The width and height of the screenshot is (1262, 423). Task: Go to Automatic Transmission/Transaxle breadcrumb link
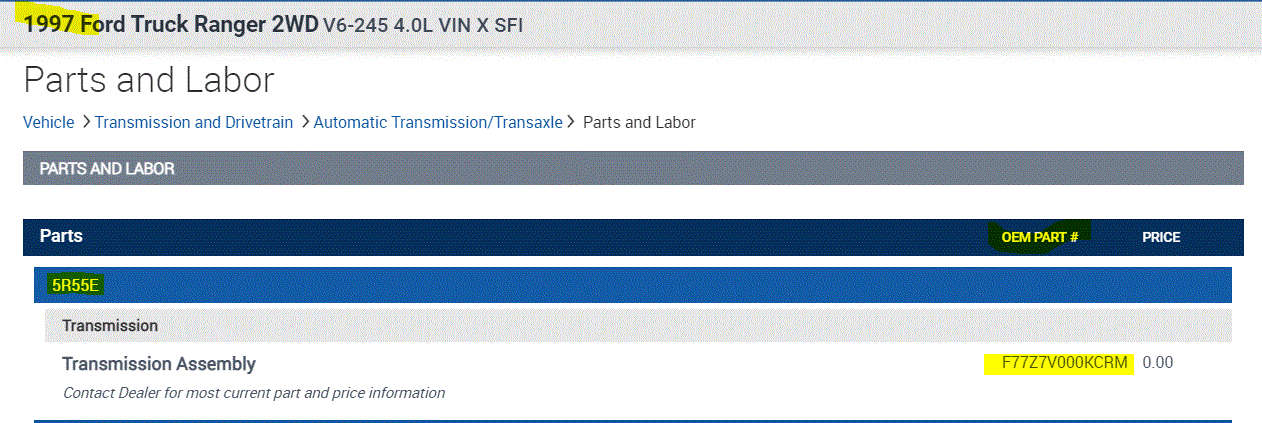(438, 122)
